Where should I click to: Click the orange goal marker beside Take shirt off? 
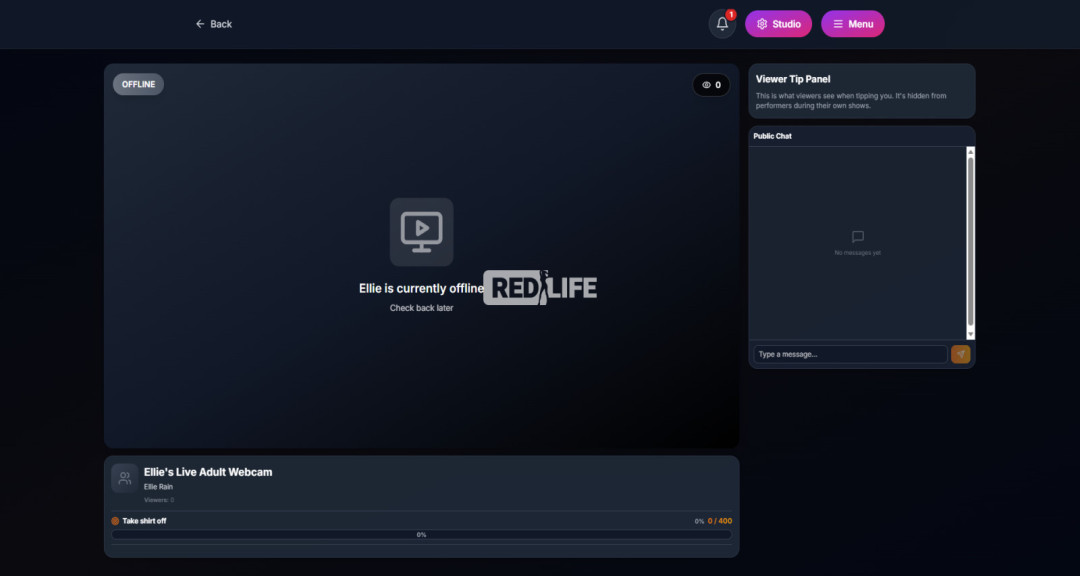pos(115,521)
